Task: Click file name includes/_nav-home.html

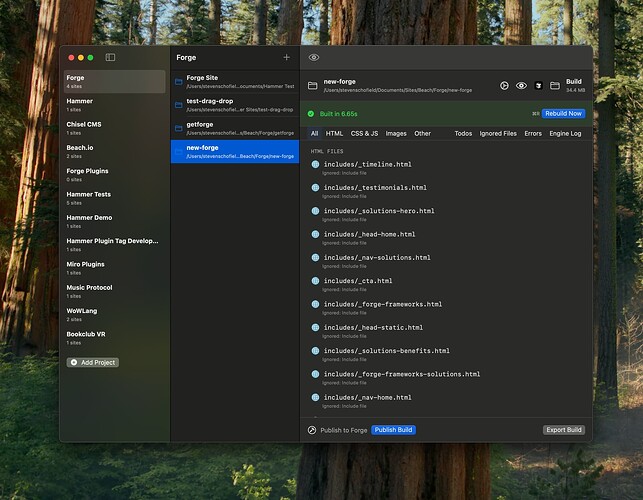Action: (367, 397)
